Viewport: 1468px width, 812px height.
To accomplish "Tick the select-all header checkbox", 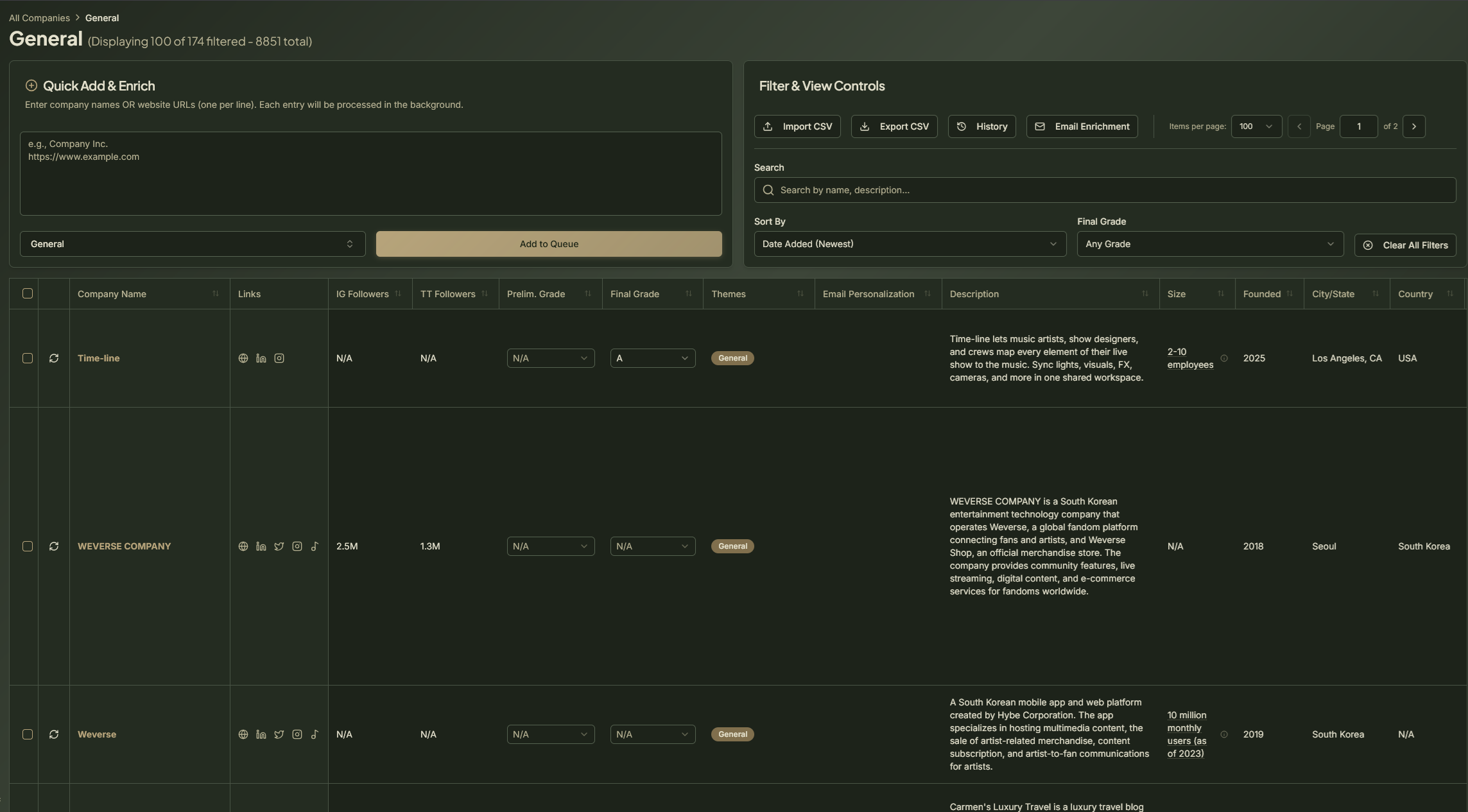I will coord(28,293).
